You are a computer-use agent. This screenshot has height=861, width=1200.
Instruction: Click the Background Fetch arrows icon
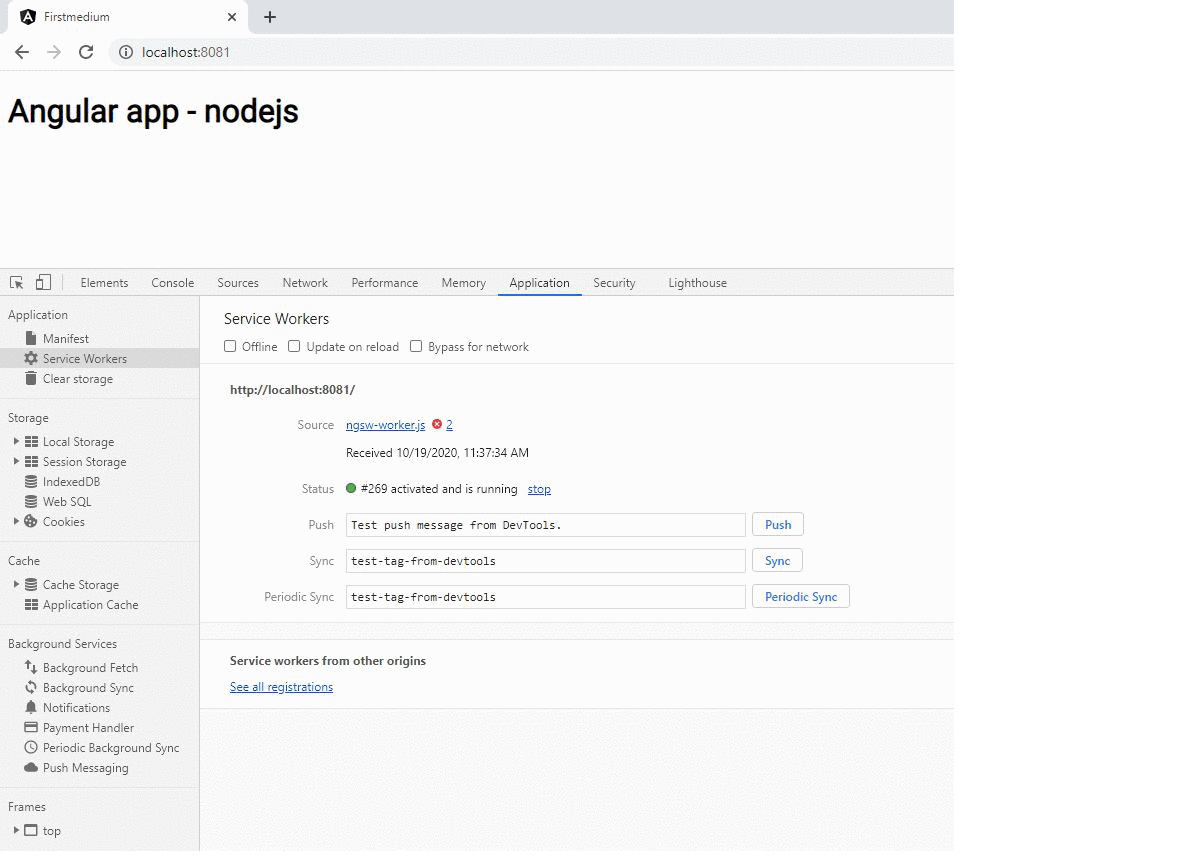[x=31, y=668]
